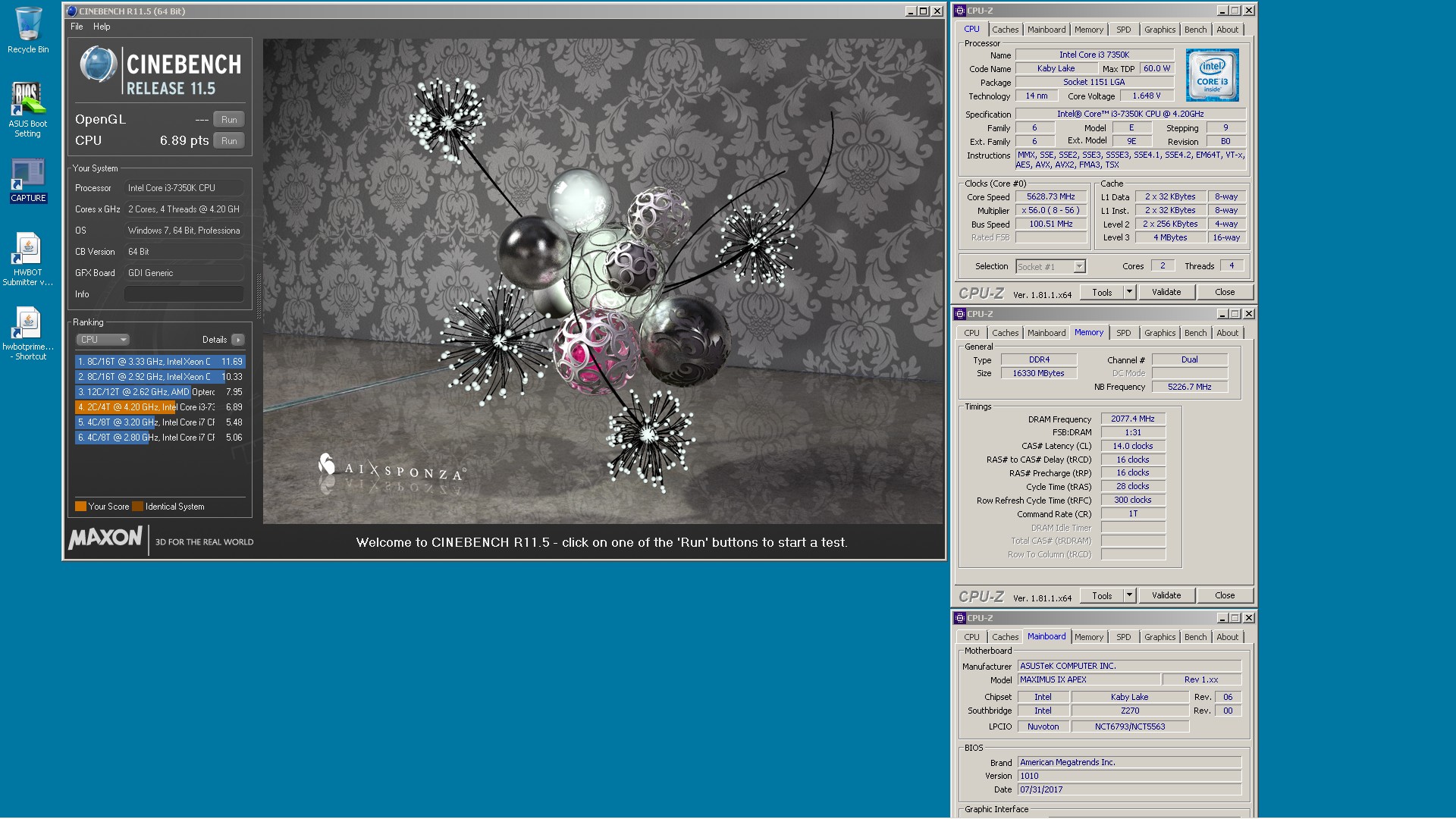Click the Identical System legend swatch
The width and height of the screenshot is (1456, 819).
pyautogui.click(x=137, y=507)
